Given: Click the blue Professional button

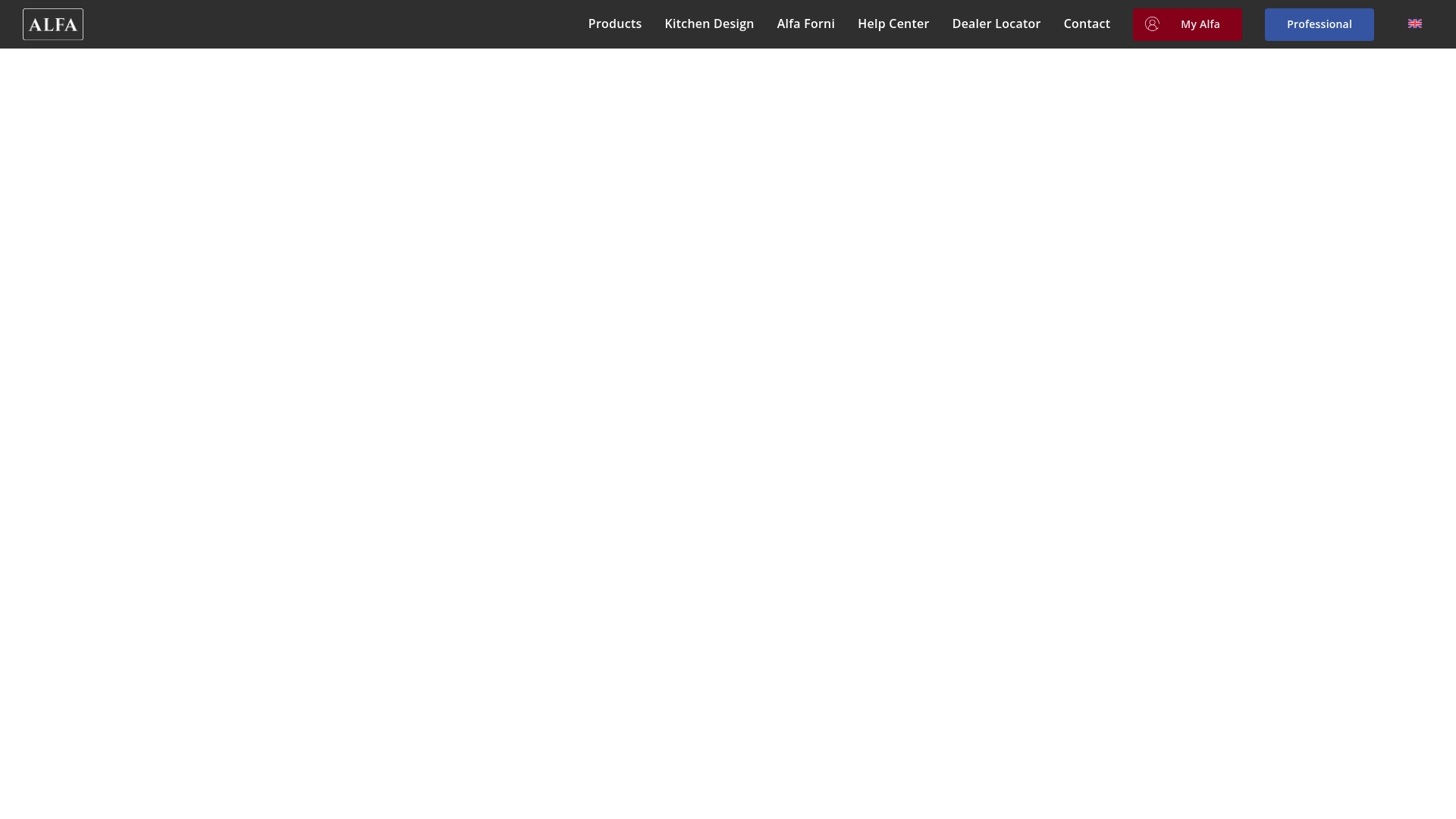Looking at the screenshot, I should coord(1319,24).
